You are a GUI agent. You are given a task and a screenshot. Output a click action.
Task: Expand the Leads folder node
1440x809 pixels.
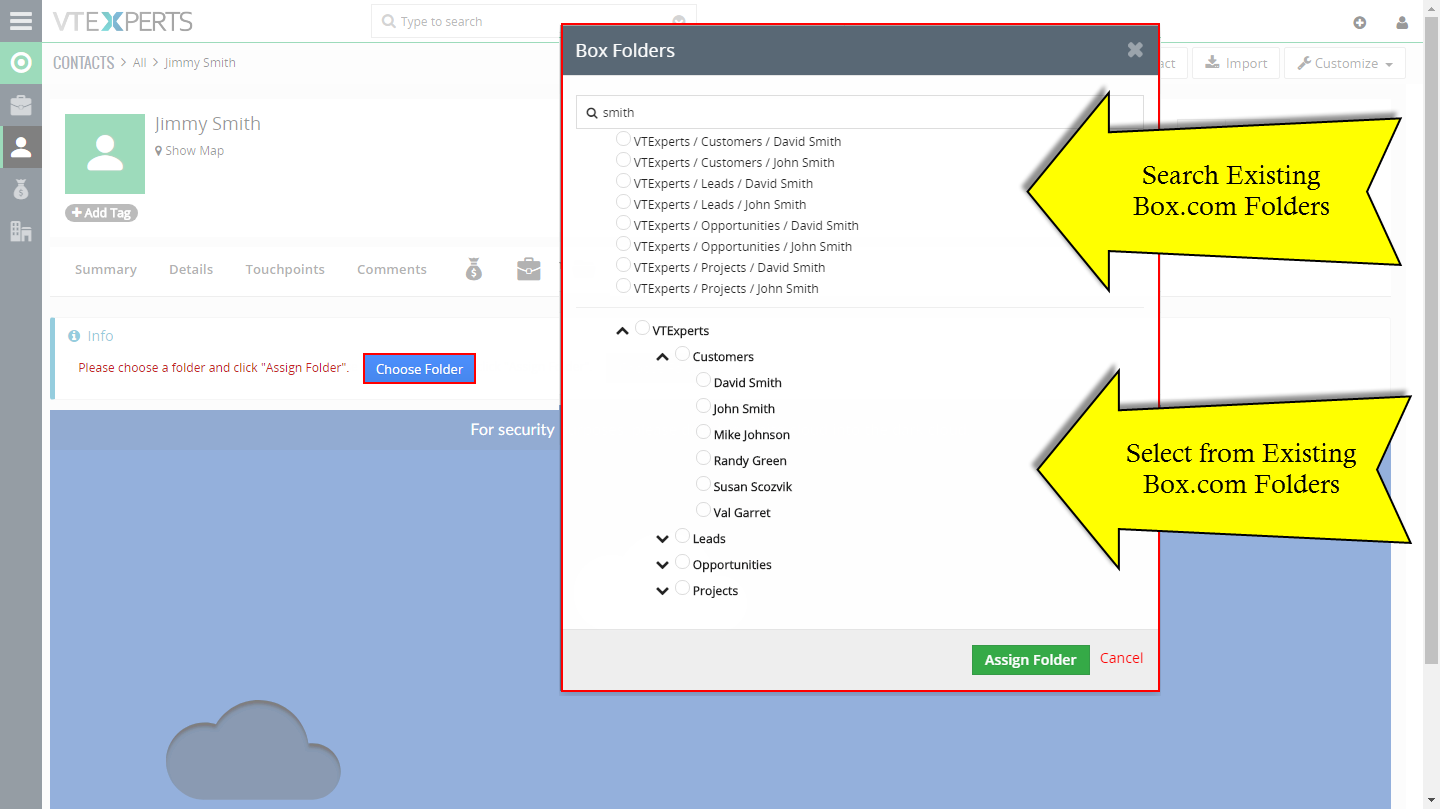(x=662, y=539)
